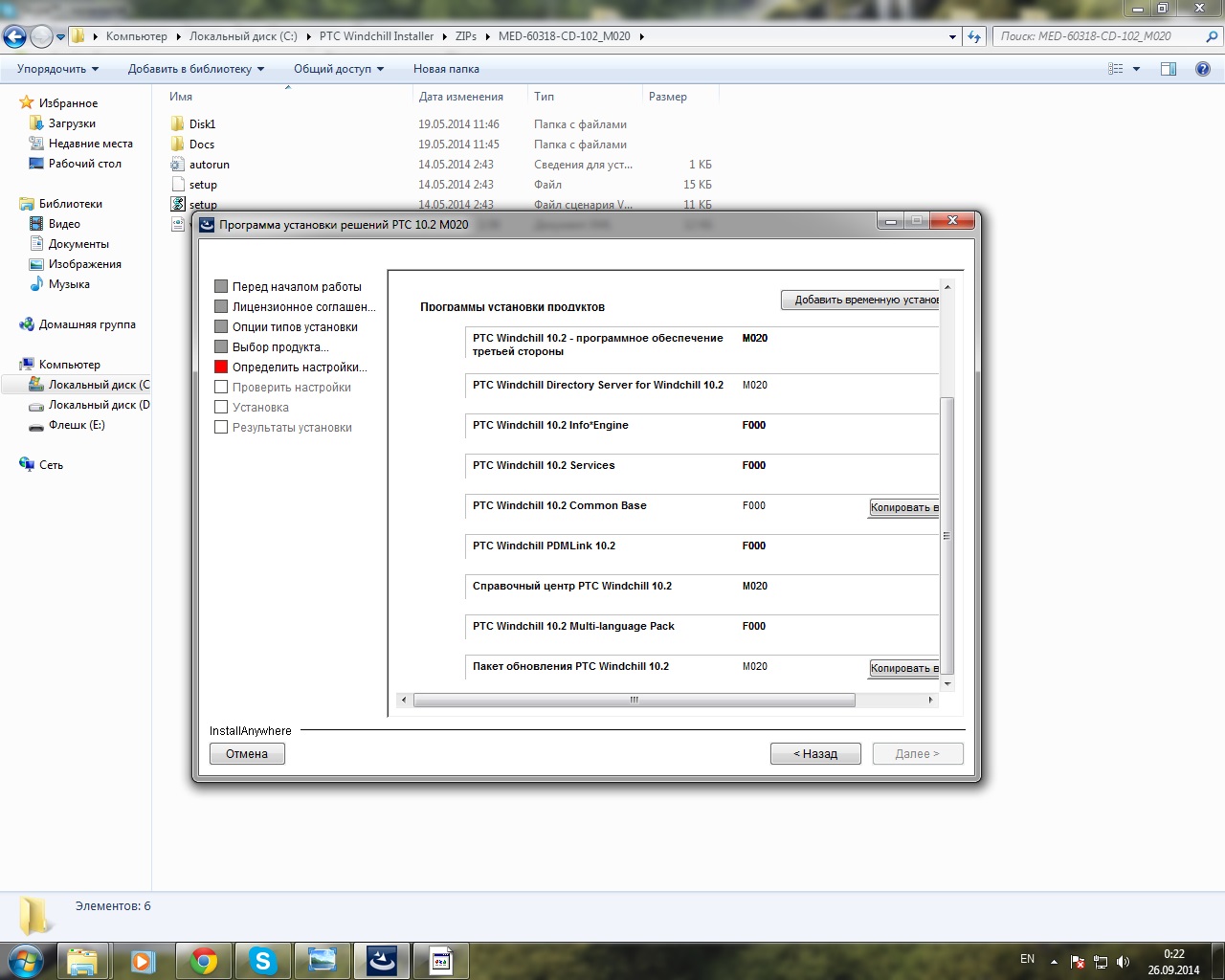This screenshot has width=1225, height=980.
Task: Select Флешк (E:) drive in sidebar
Action: [77, 425]
